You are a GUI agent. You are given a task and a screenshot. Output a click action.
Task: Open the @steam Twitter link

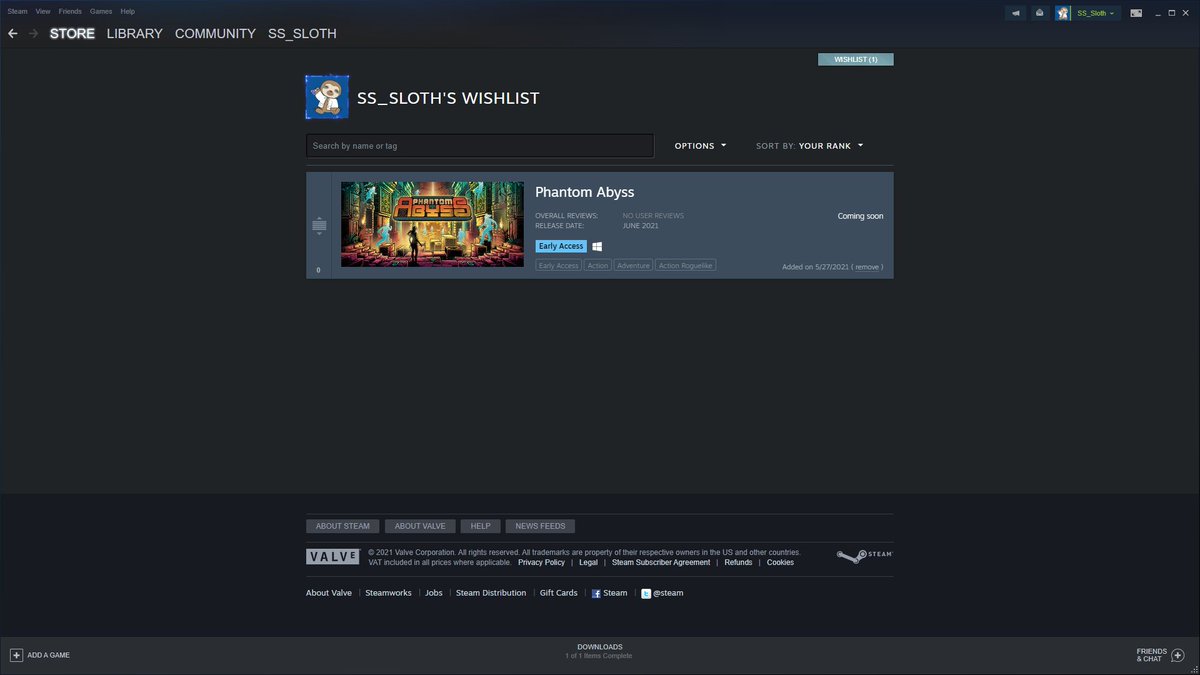[668, 593]
